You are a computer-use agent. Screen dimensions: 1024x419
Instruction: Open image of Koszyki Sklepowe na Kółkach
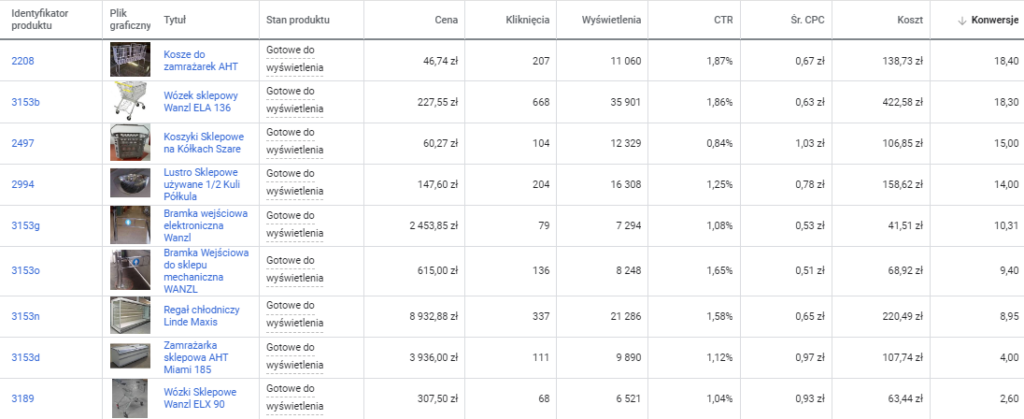click(x=130, y=142)
